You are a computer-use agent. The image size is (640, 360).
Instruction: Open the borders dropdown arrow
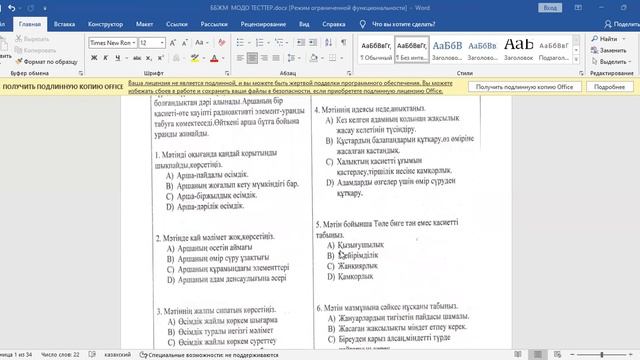(342, 58)
